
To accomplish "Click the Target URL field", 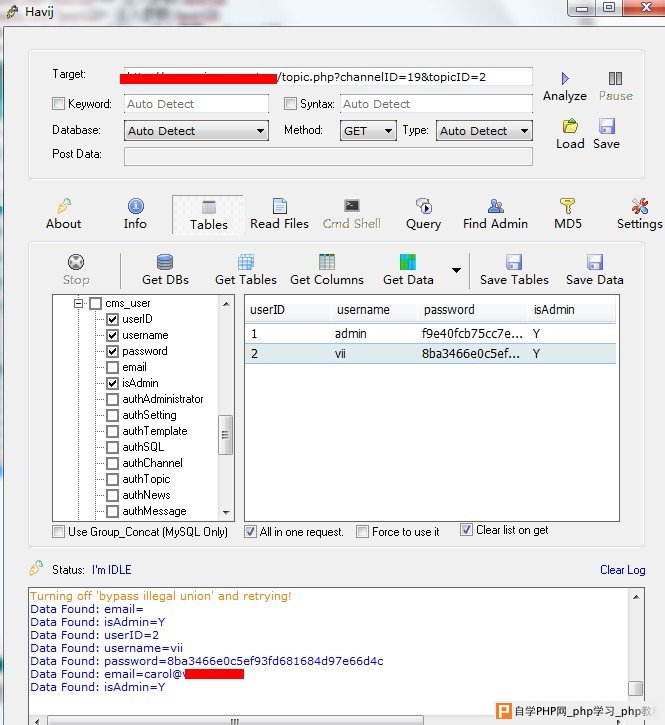I will (x=328, y=77).
